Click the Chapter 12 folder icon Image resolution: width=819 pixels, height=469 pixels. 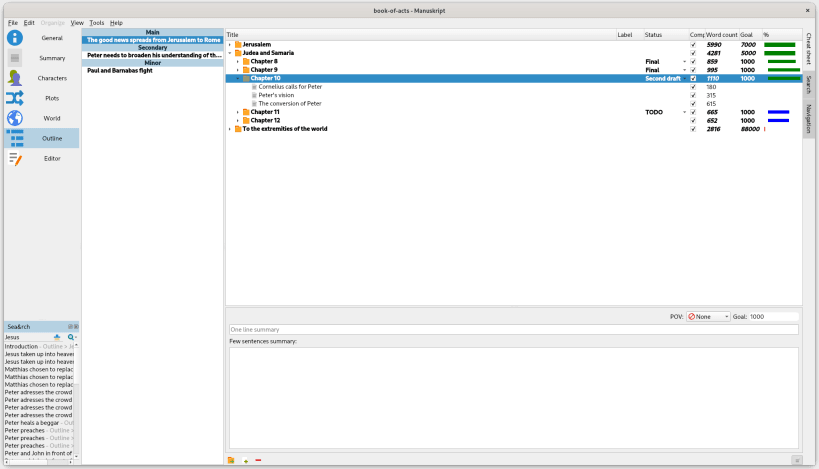click(x=246, y=120)
